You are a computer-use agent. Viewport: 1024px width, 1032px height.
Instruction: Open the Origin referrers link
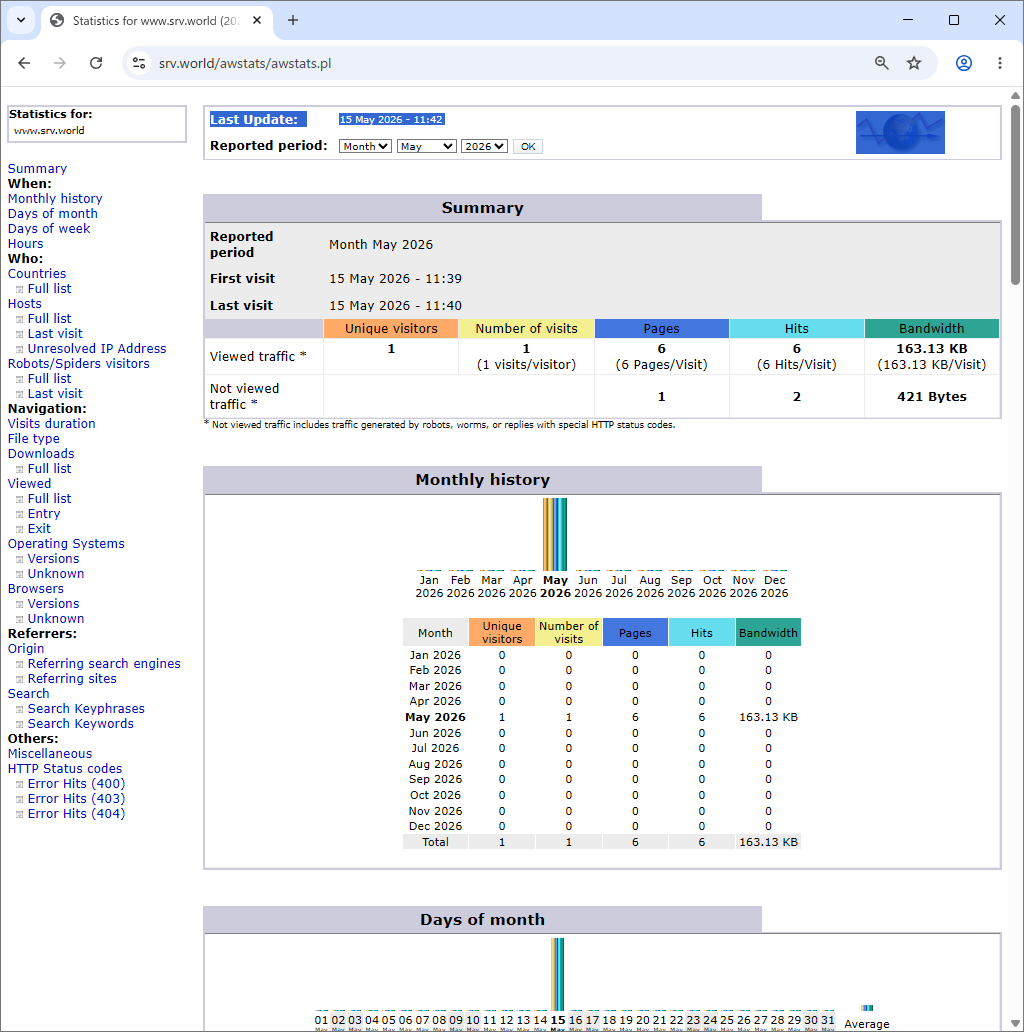[26, 648]
